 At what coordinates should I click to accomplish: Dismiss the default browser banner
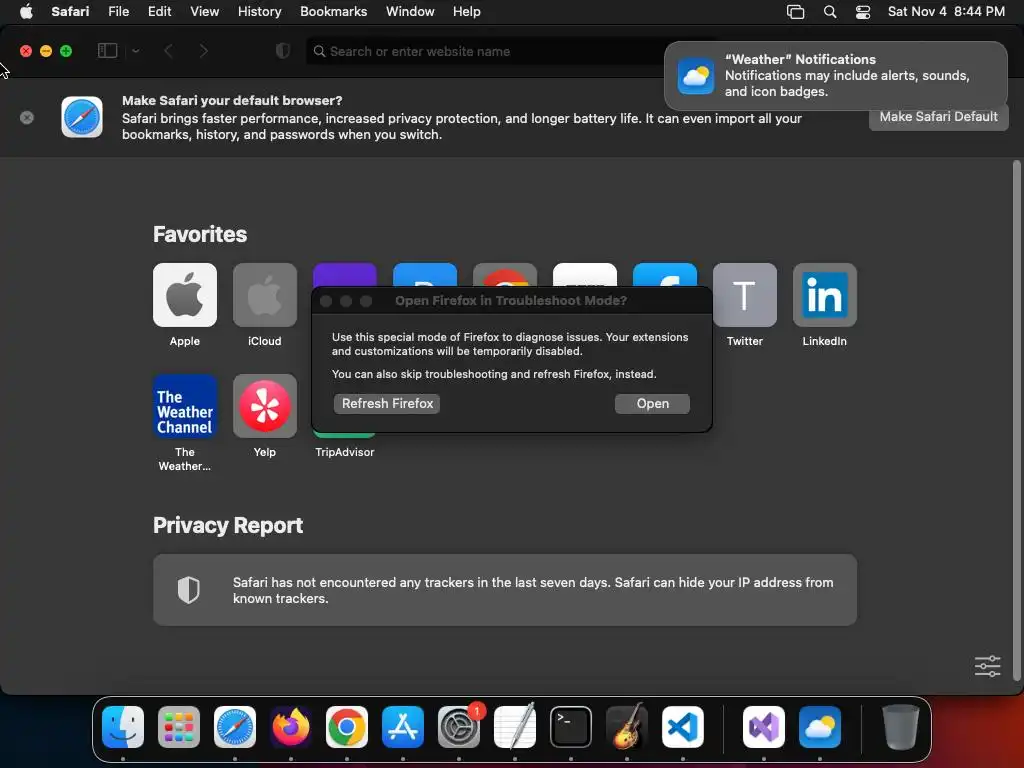point(27,118)
